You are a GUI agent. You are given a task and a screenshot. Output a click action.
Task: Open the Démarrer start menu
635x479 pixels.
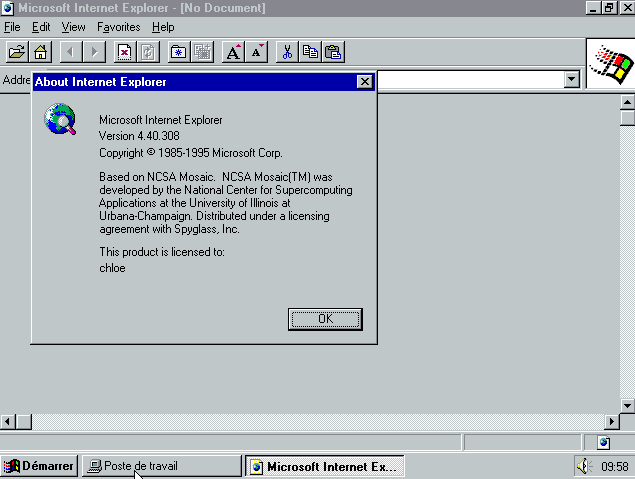tap(39, 466)
